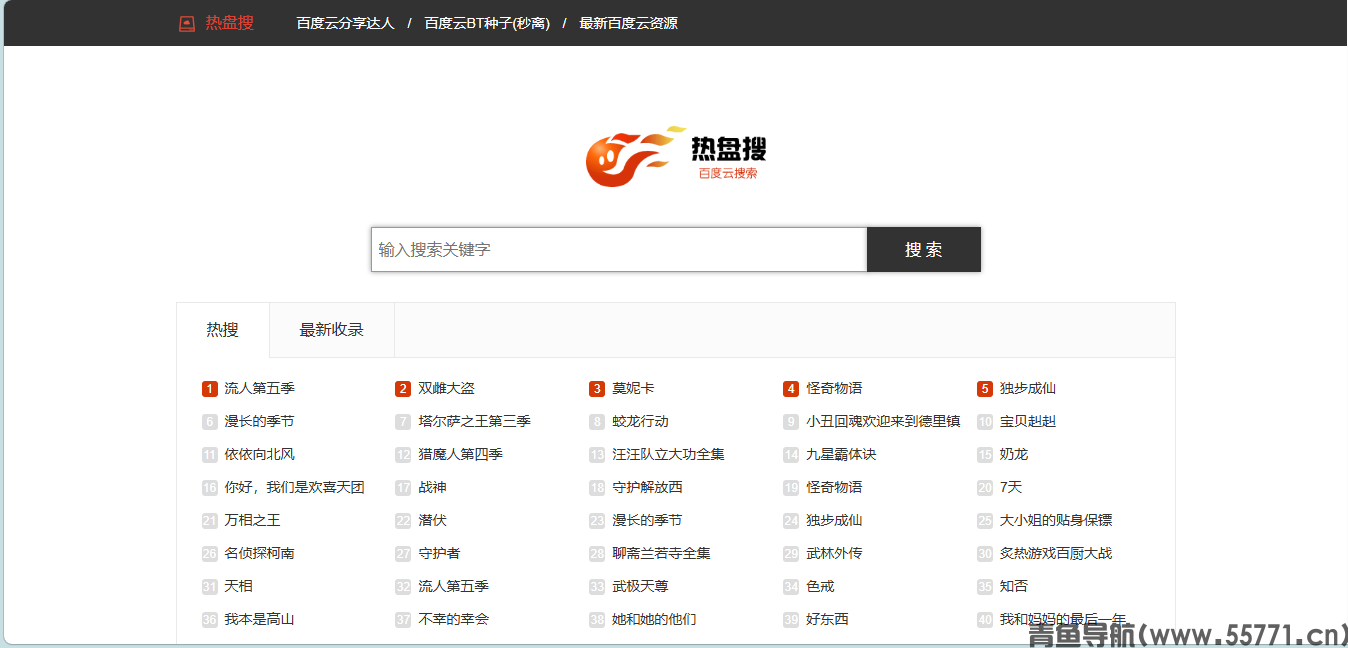Open 聊斋兰若寺全集 link

[x=661, y=553]
